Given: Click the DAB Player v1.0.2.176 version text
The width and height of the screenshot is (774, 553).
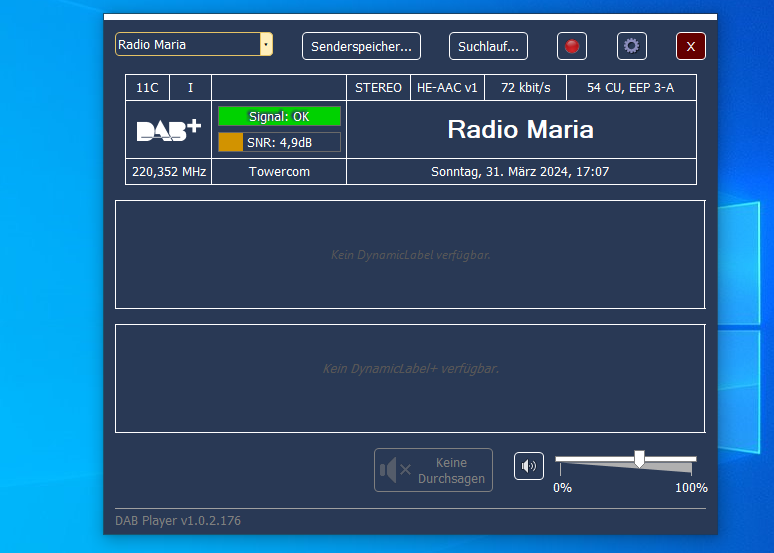Looking at the screenshot, I should [178, 520].
